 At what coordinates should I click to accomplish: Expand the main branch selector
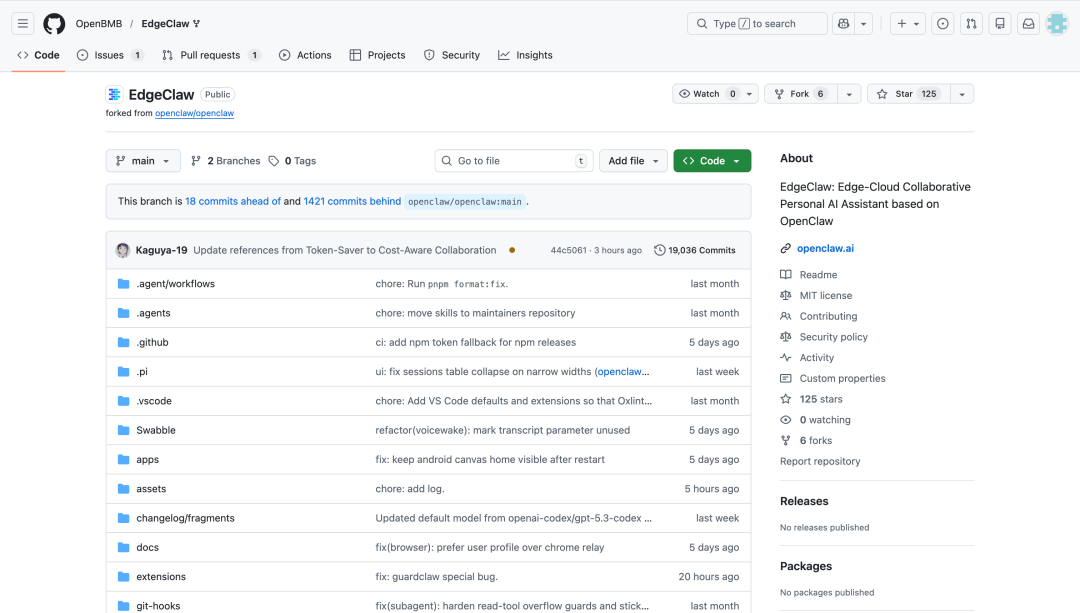pyautogui.click(x=143, y=161)
